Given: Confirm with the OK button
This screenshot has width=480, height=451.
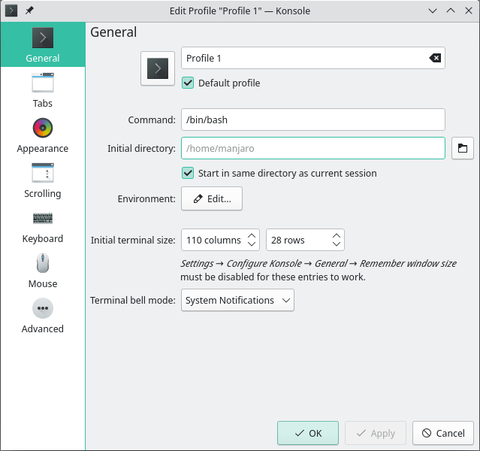Looking at the screenshot, I should point(308,433).
